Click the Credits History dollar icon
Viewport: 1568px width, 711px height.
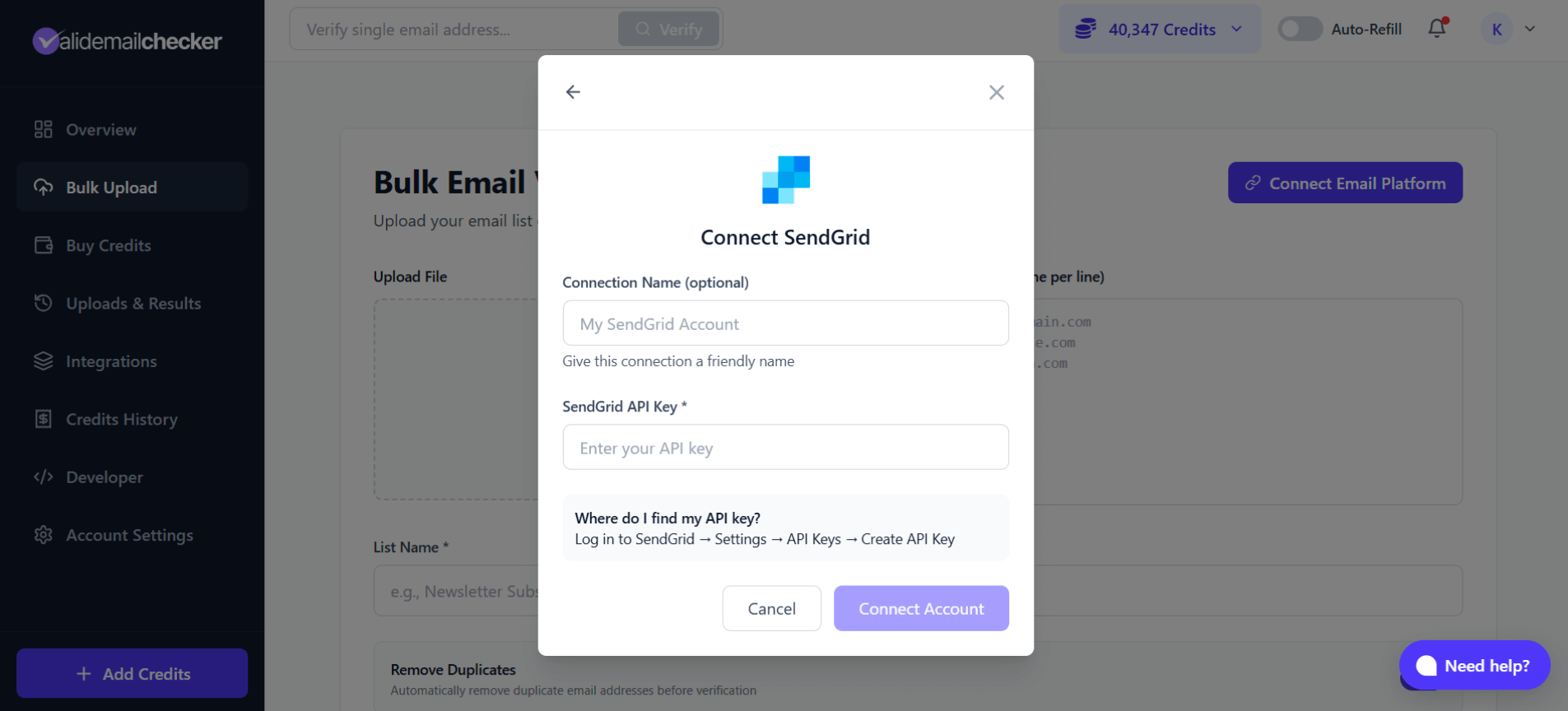[44, 419]
